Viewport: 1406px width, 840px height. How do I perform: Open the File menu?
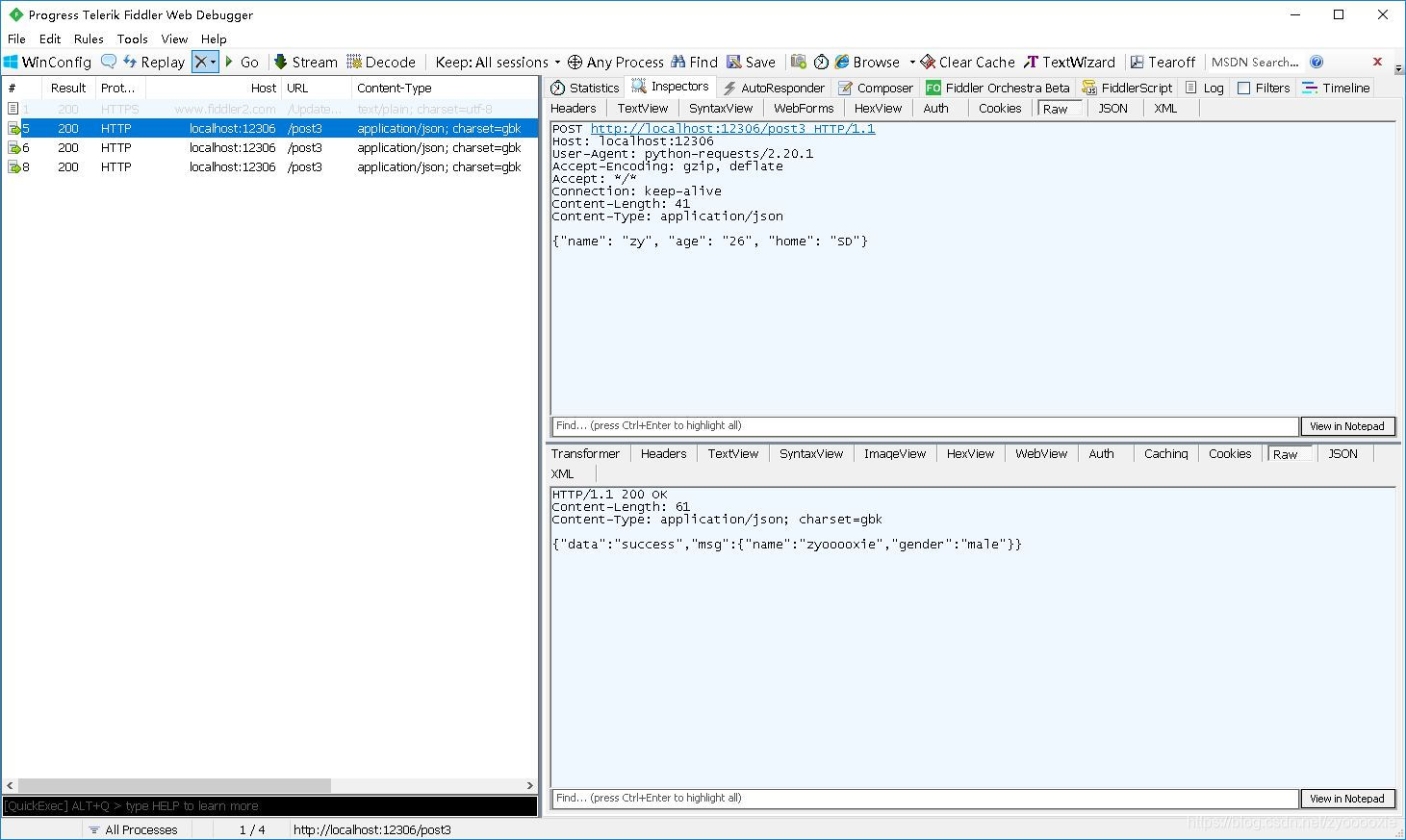(x=16, y=38)
